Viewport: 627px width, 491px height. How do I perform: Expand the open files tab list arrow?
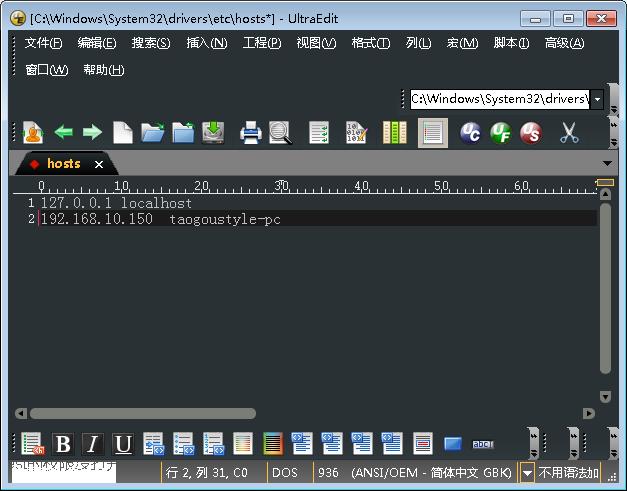pos(608,164)
